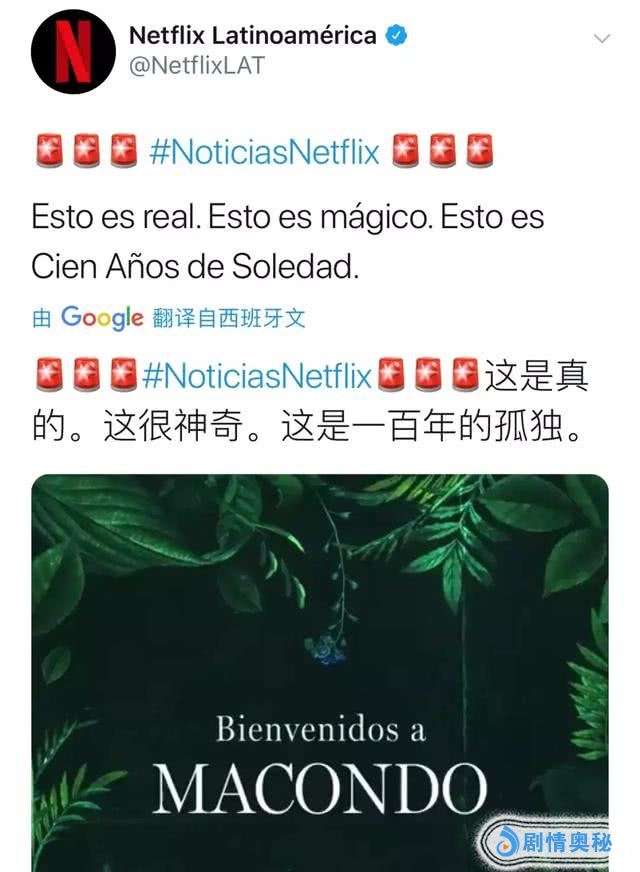Open #NoticiasNetflix hashtag in the Spanish tweet
This screenshot has height=872, width=640.
pos(264,151)
